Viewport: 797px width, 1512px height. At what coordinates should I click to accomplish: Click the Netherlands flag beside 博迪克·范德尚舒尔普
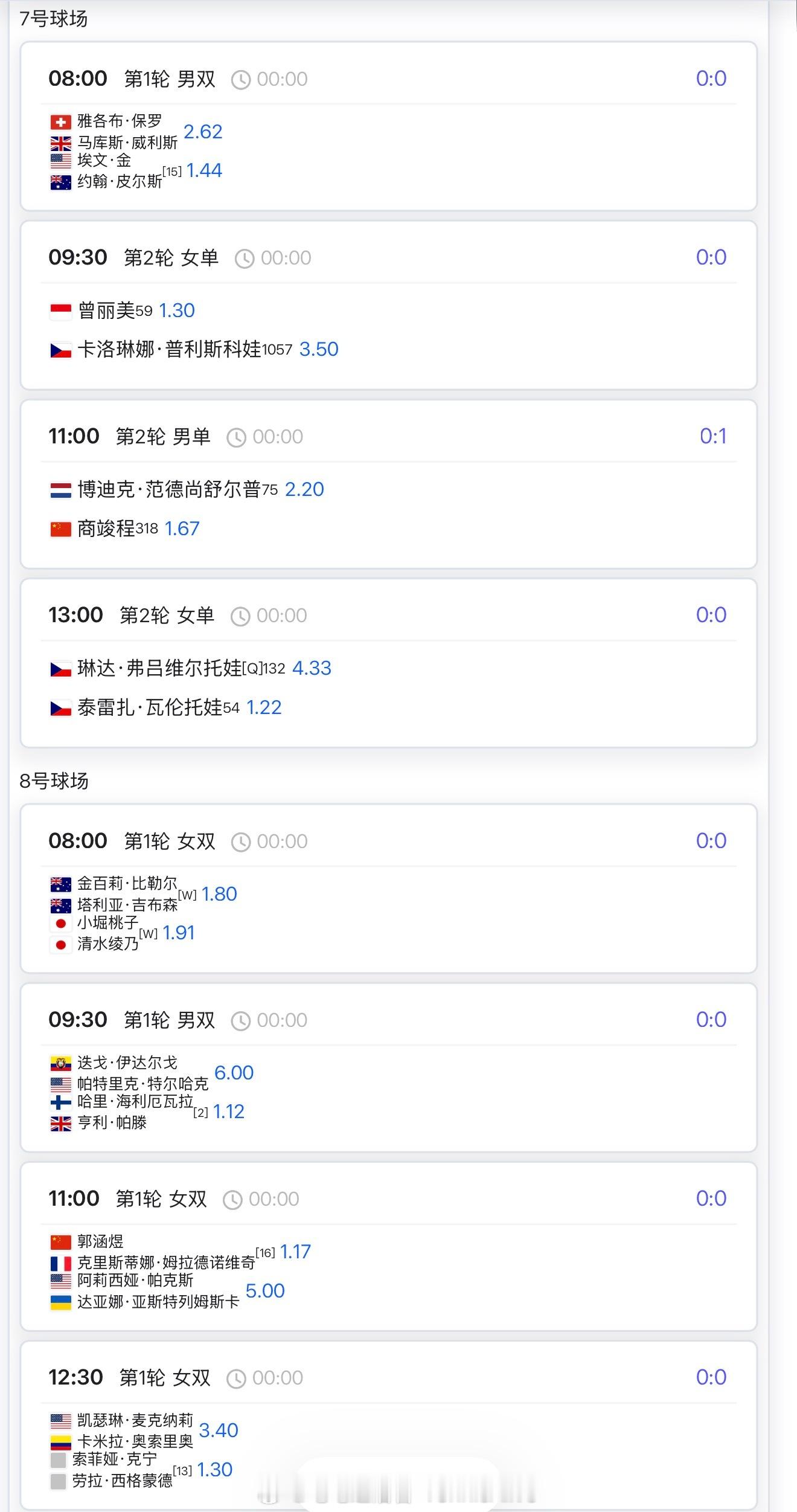tap(60, 490)
